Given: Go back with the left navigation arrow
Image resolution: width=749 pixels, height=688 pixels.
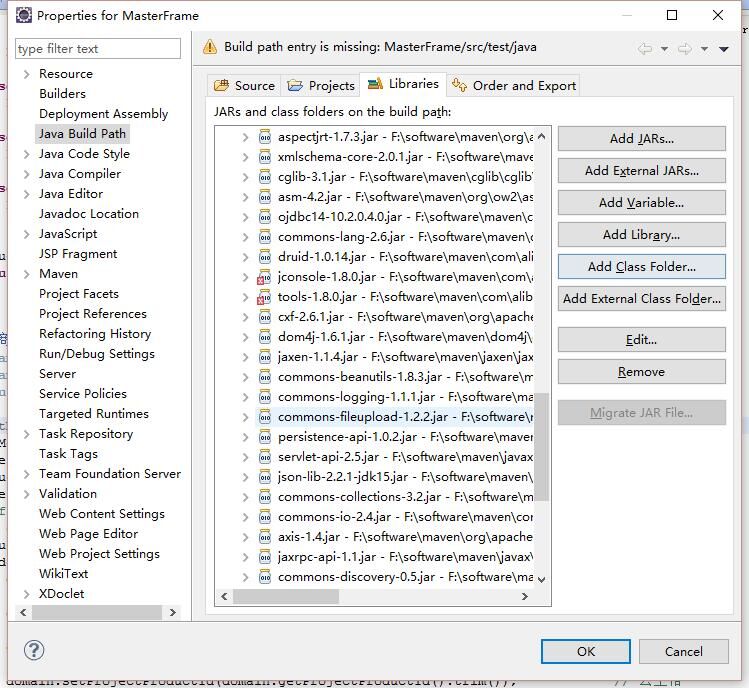Looking at the screenshot, I should tap(645, 48).
